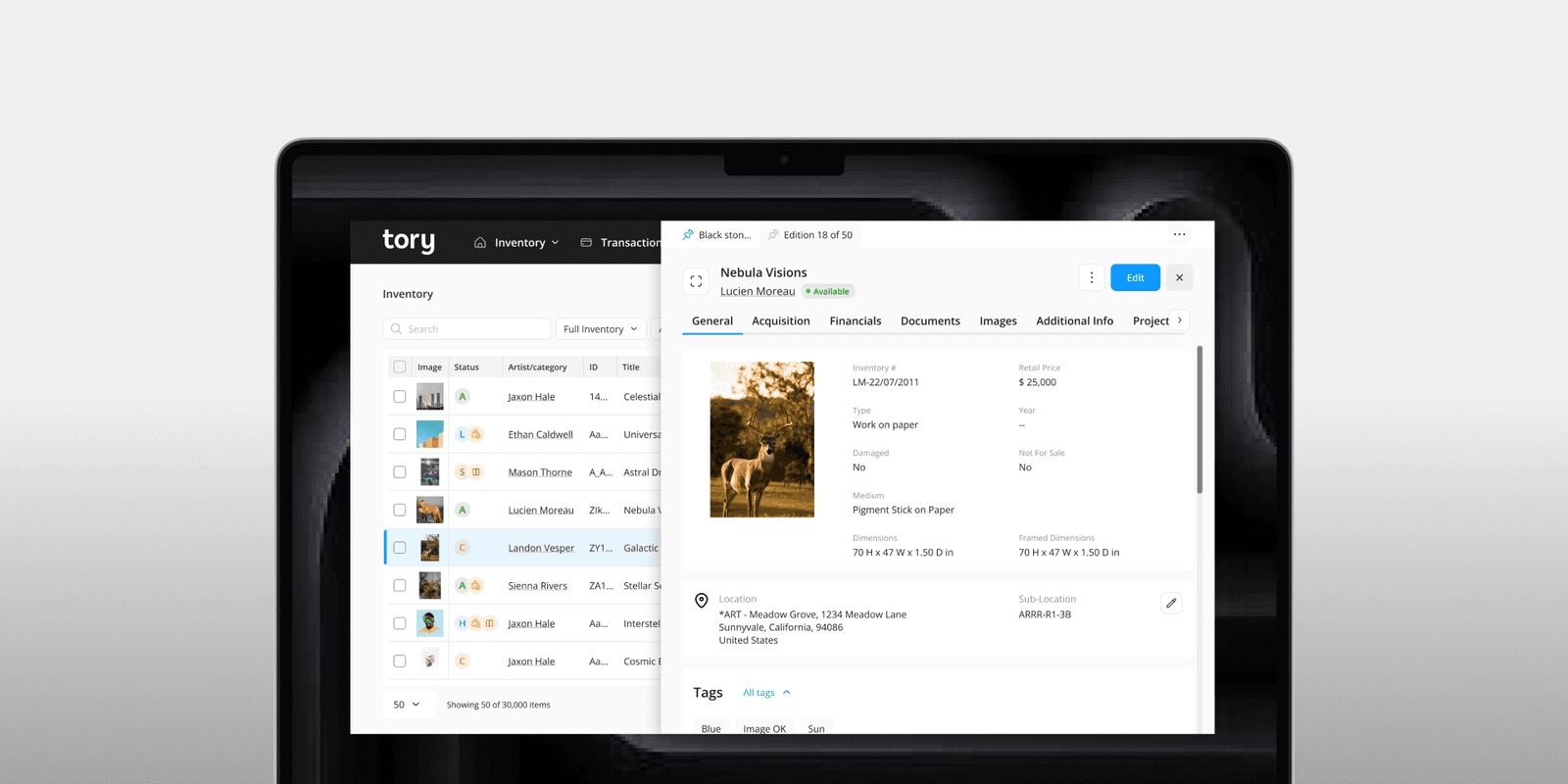Viewport: 1568px width, 784px height.
Task: Check the Landon Vesper row checkbox
Action: coord(399,548)
